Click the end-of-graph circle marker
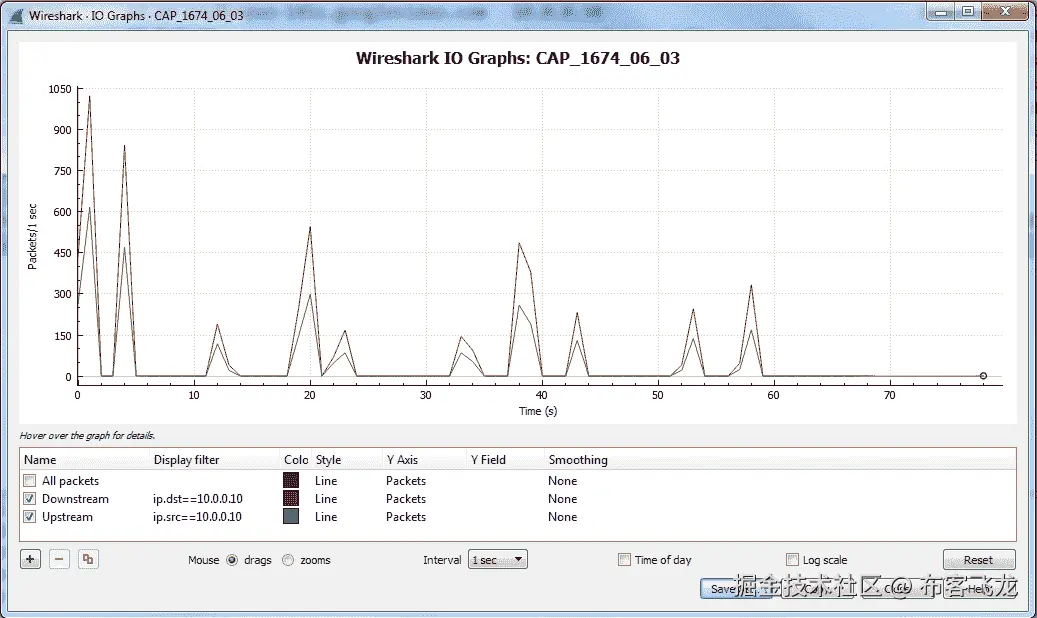Viewport: 1037px width, 618px height. pos(983,376)
